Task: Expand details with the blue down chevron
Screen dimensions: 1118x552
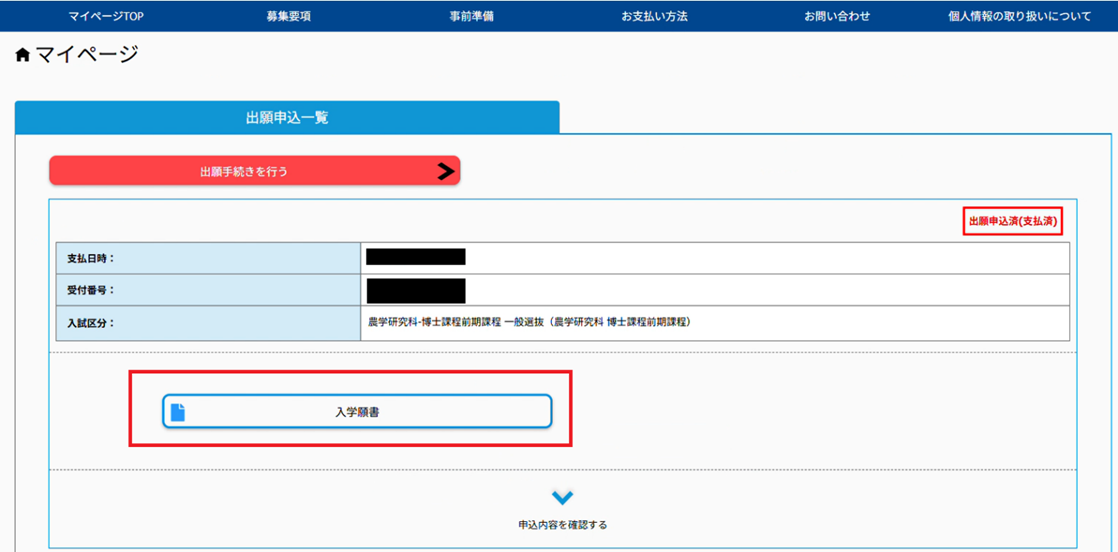Action: 563,498
